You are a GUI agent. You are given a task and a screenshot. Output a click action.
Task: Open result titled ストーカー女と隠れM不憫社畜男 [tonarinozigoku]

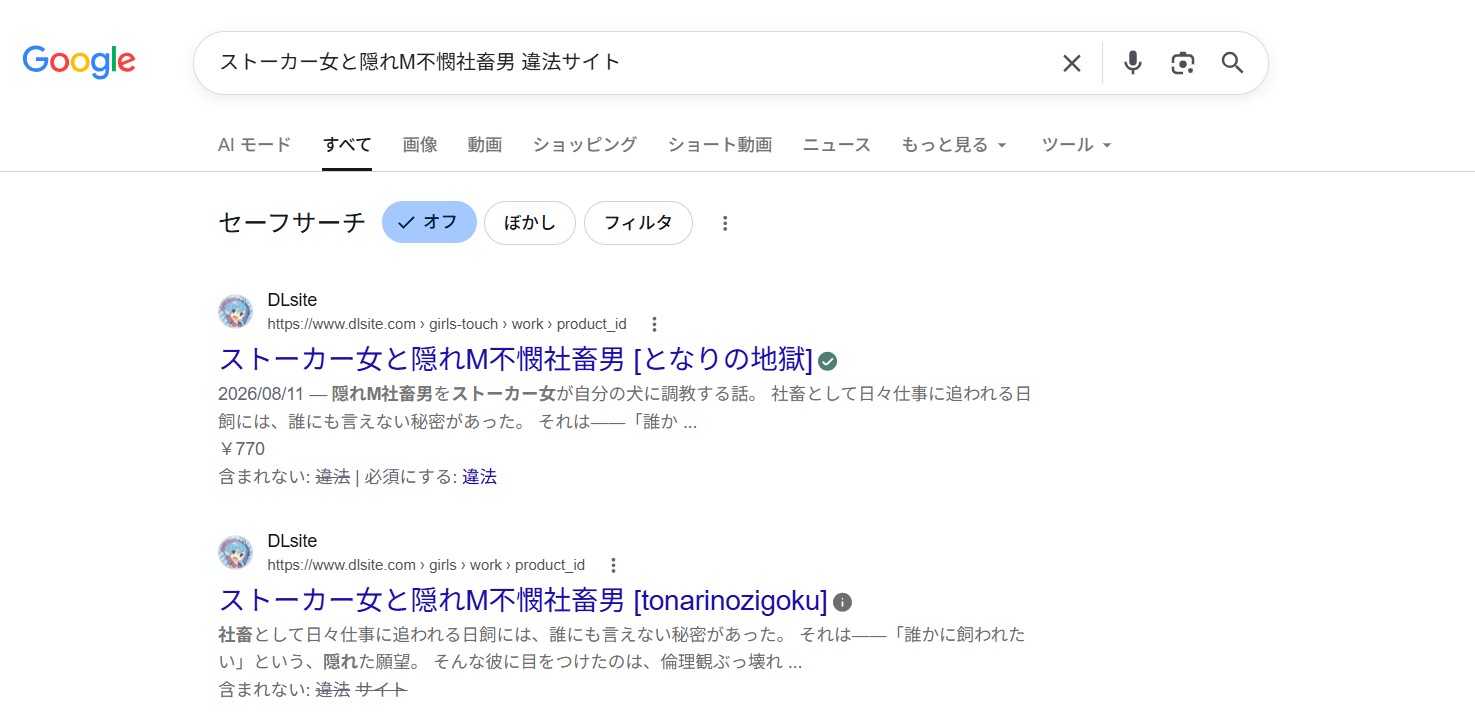point(523,601)
